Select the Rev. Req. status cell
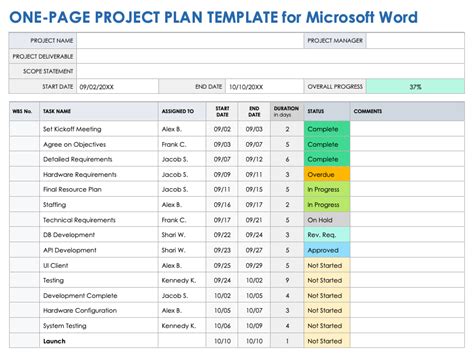This screenshot has height=361, width=474. [327, 235]
